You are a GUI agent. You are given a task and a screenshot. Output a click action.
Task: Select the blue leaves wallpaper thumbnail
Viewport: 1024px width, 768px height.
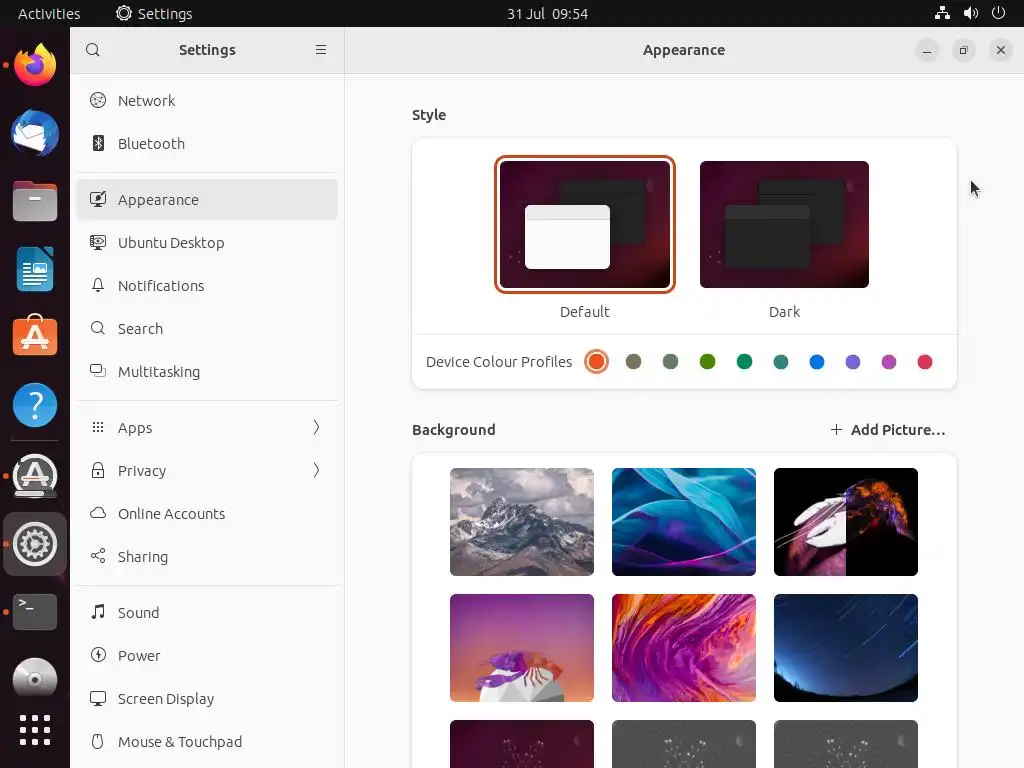click(x=684, y=522)
